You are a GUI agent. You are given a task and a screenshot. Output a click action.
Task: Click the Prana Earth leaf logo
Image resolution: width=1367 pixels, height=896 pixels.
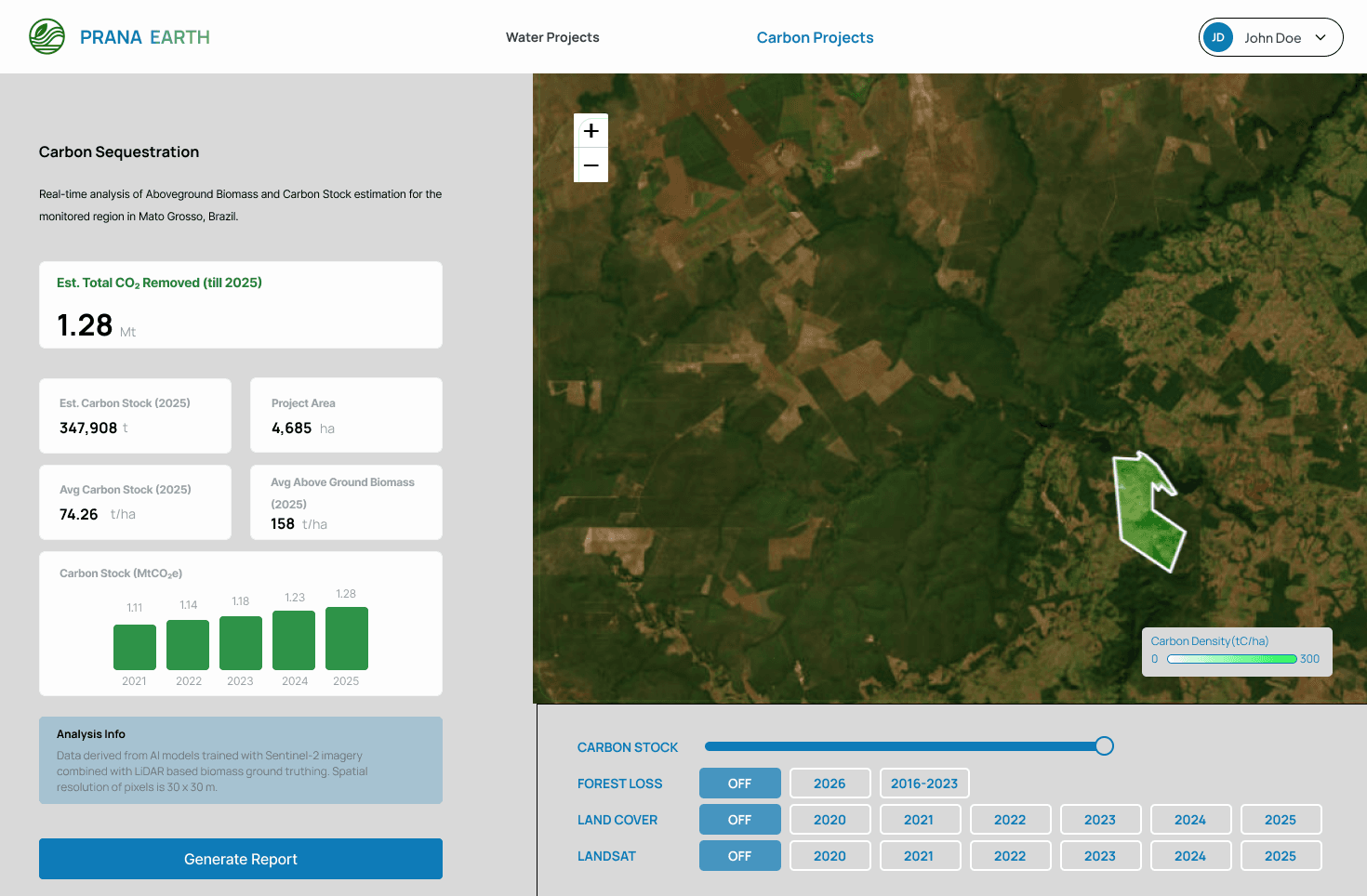tap(47, 37)
